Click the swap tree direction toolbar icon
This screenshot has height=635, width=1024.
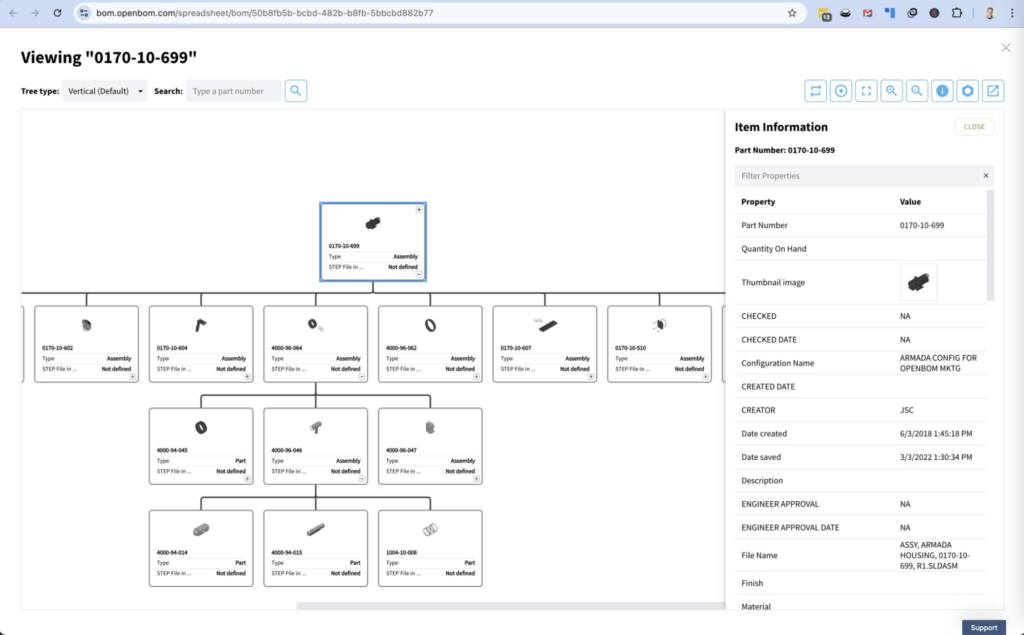pyautogui.click(x=816, y=91)
